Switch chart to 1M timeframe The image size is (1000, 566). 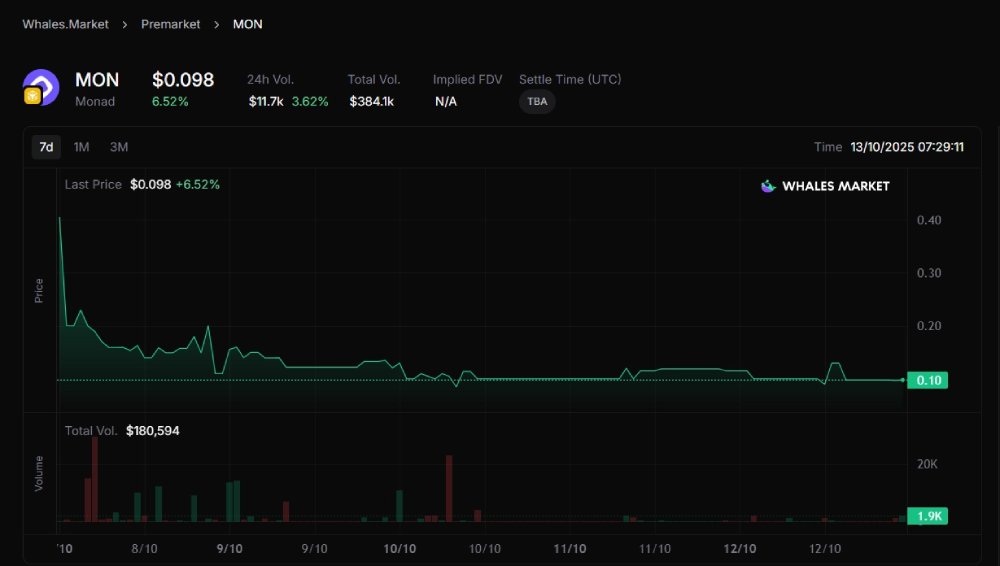[82, 147]
